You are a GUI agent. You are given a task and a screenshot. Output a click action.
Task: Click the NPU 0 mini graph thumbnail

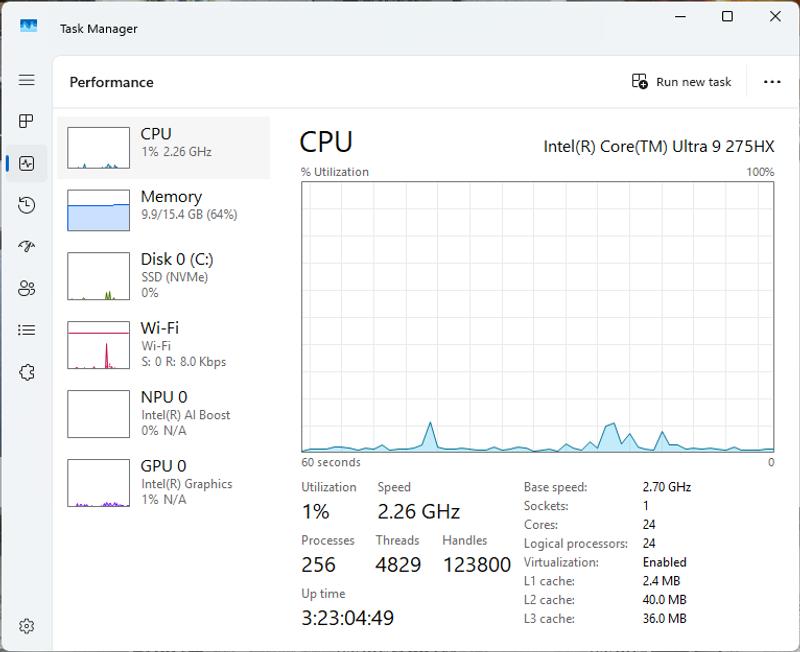[x=98, y=414]
